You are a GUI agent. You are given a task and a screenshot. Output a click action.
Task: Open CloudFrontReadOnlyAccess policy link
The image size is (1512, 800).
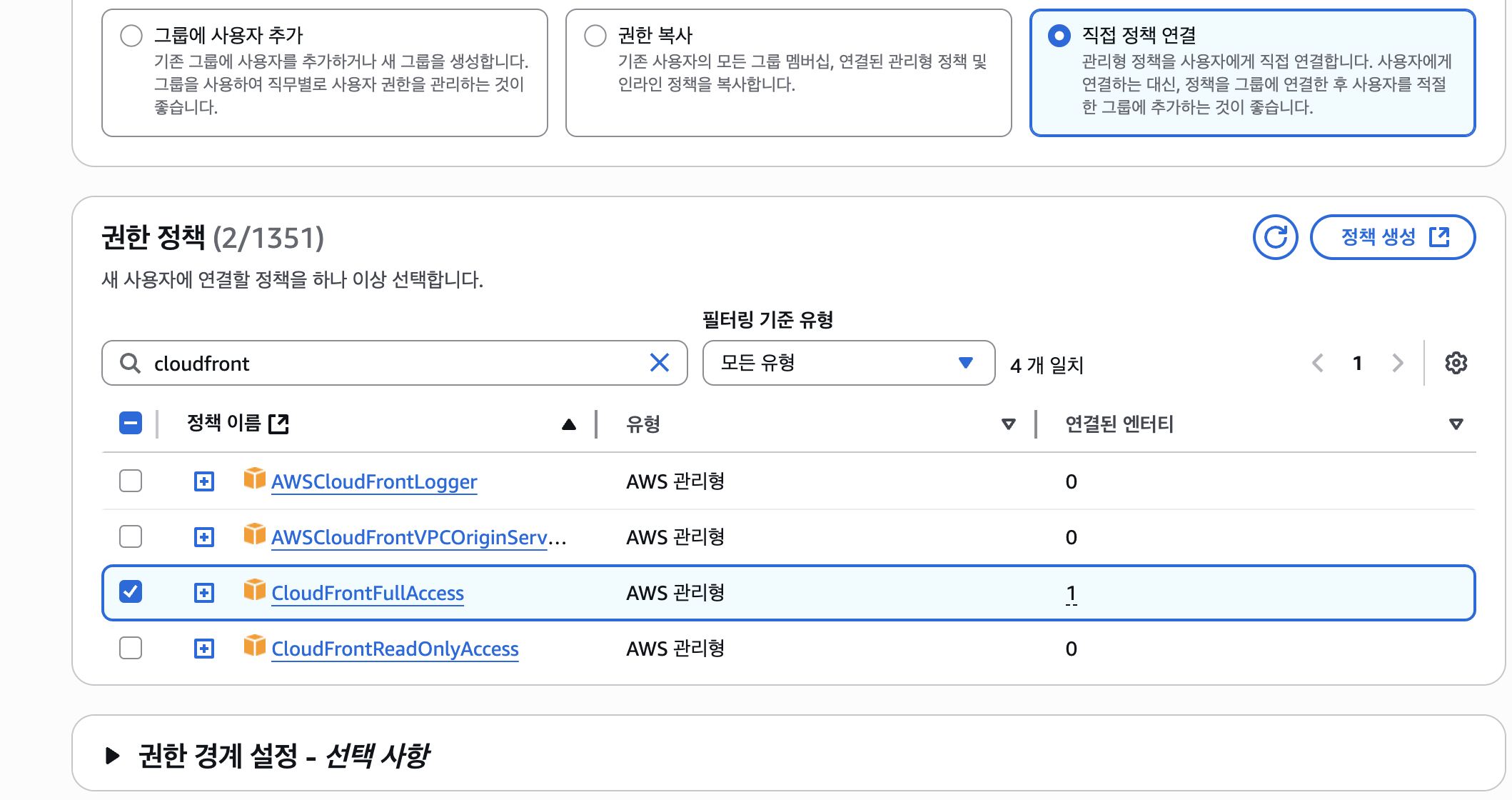395,649
